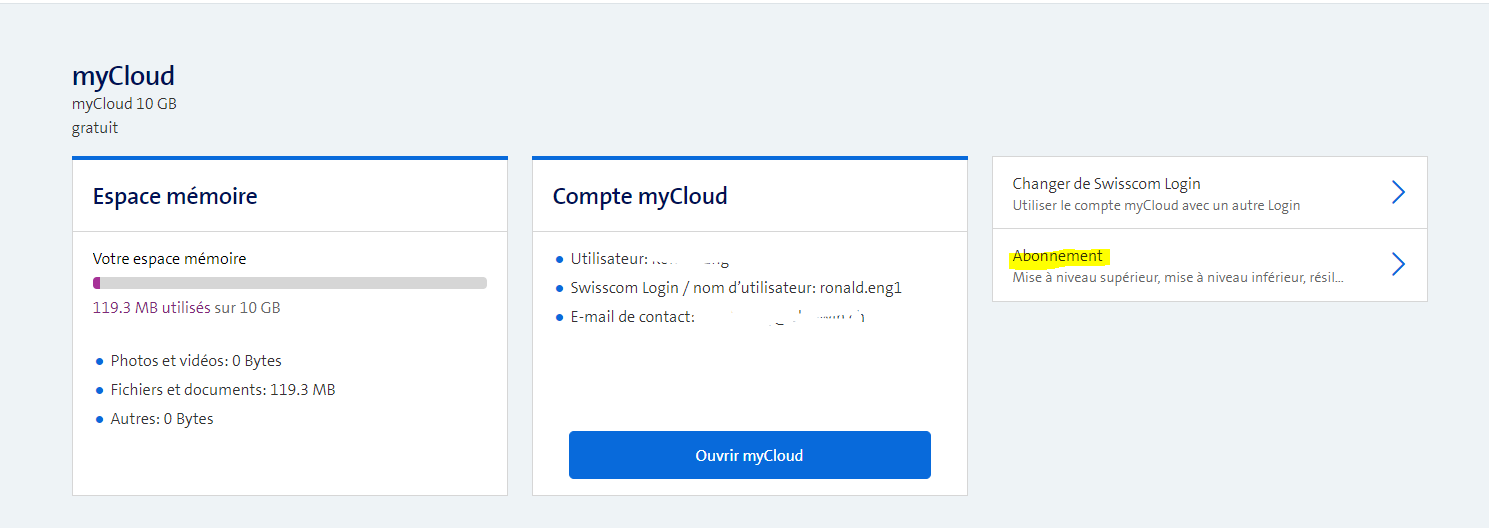The image size is (1489, 528).
Task: Click the Espace mémoire card heading
Action: point(175,196)
